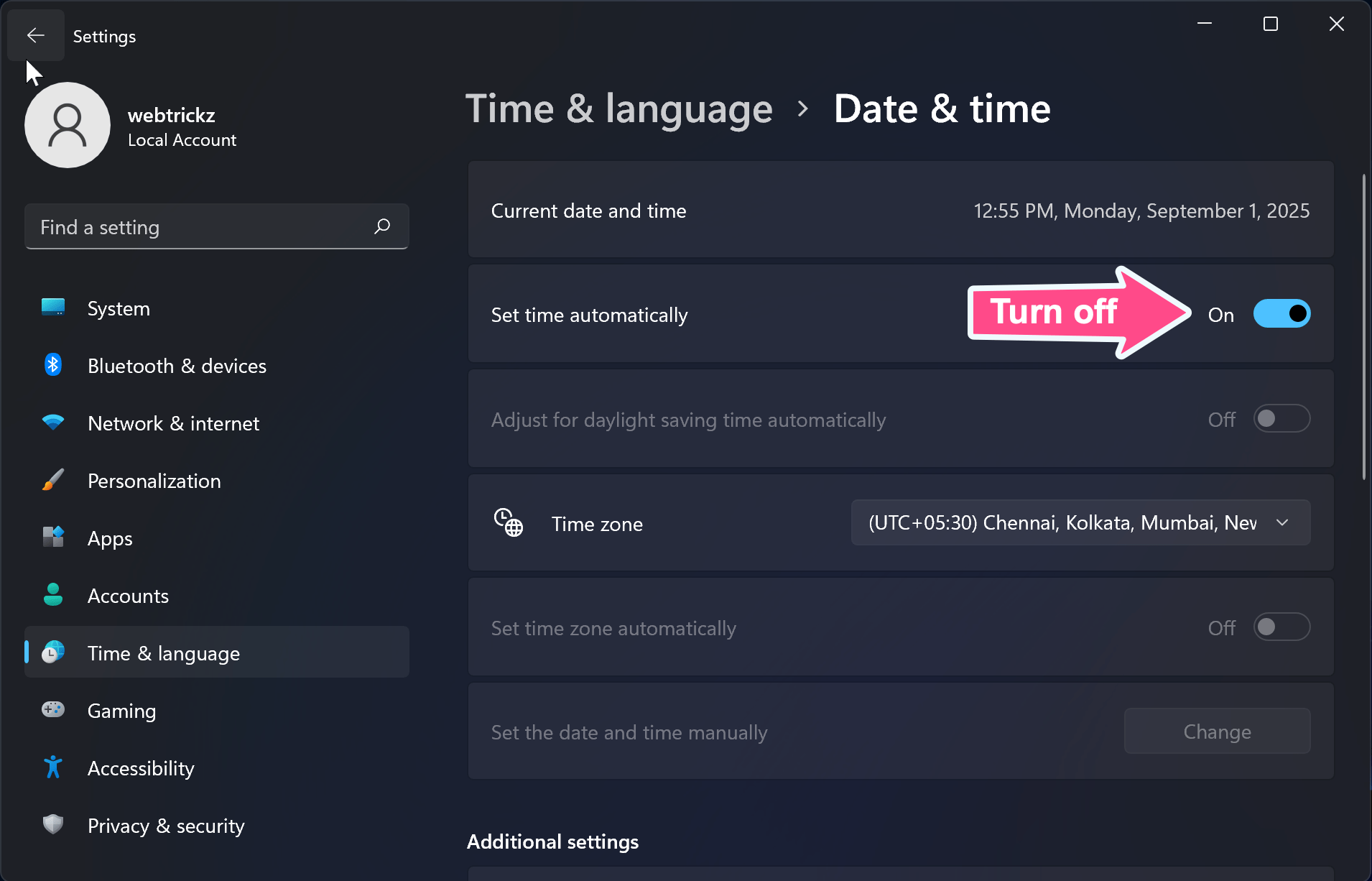Select Time & language in sidebar
This screenshot has height=881, width=1372.
click(163, 652)
